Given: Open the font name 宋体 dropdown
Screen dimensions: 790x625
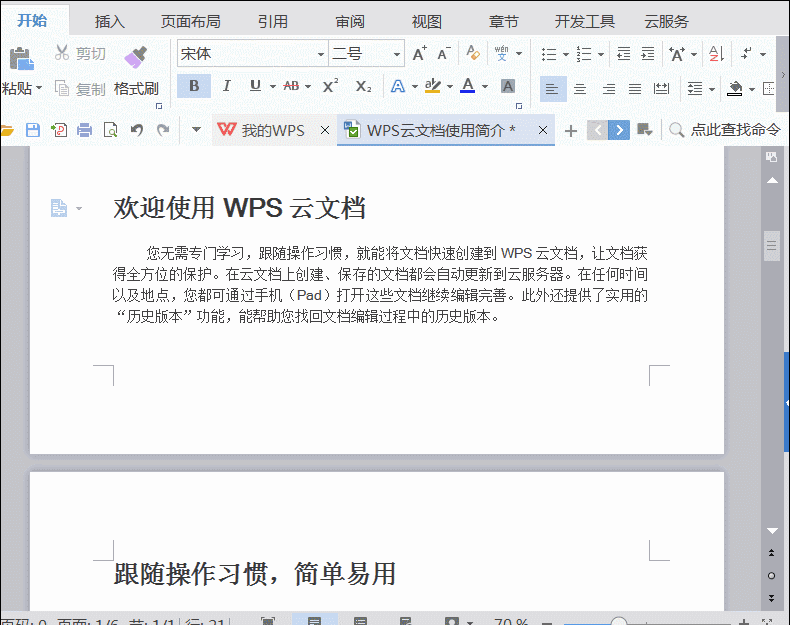Looking at the screenshot, I should (x=320, y=54).
